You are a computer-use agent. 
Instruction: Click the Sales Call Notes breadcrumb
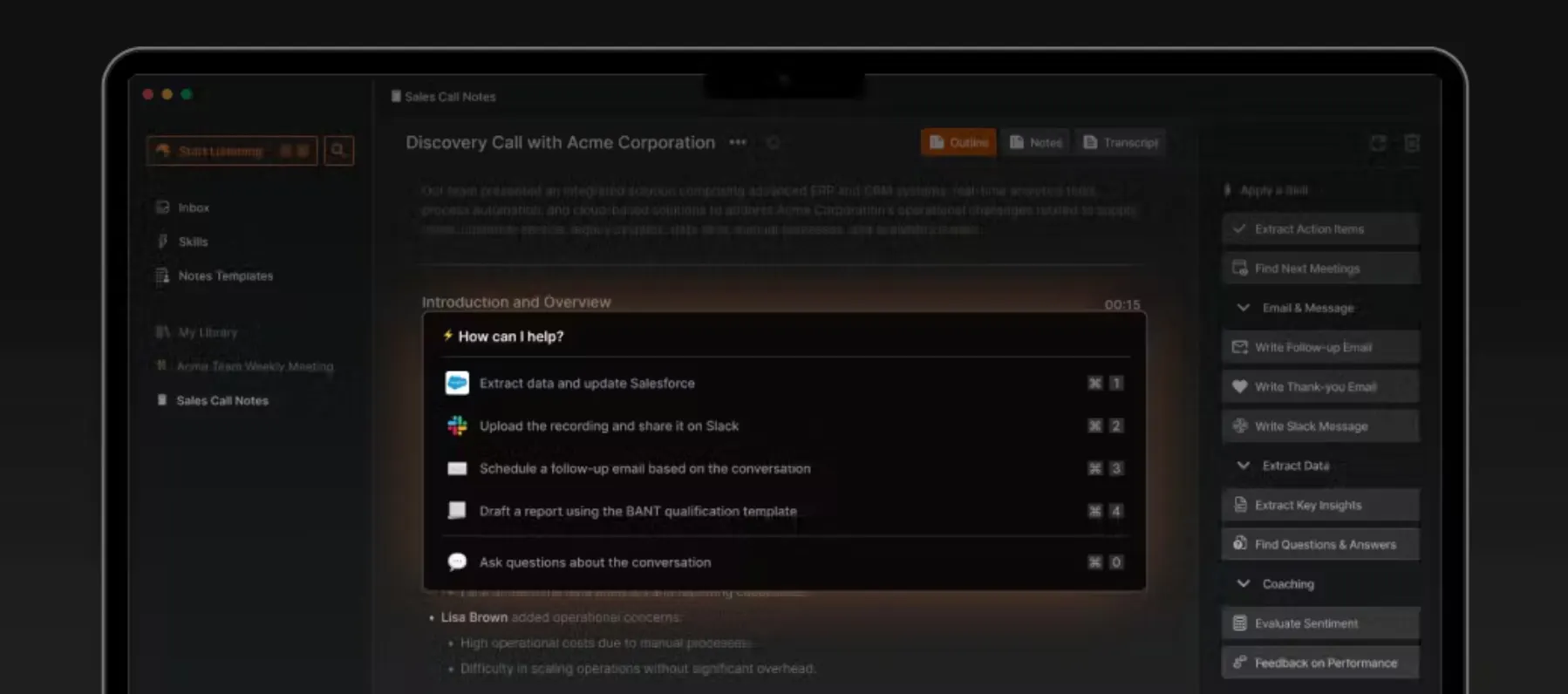tap(443, 97)
